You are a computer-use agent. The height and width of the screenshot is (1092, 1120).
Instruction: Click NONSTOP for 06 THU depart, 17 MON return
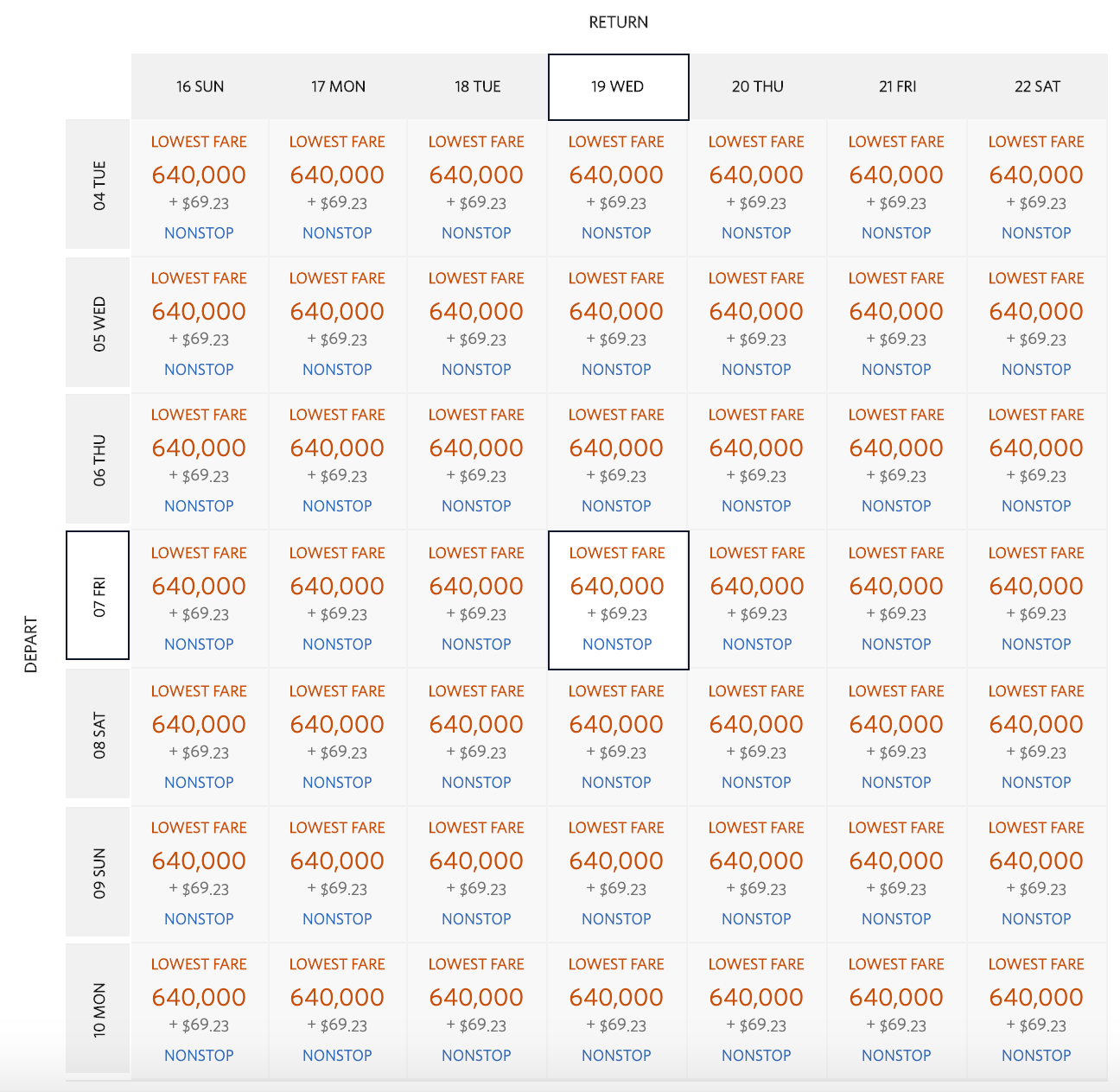pos(337,506)
